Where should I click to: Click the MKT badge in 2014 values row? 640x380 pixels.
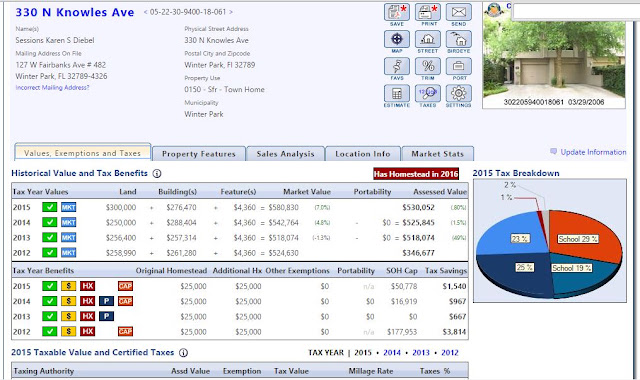tap(69, 222)
